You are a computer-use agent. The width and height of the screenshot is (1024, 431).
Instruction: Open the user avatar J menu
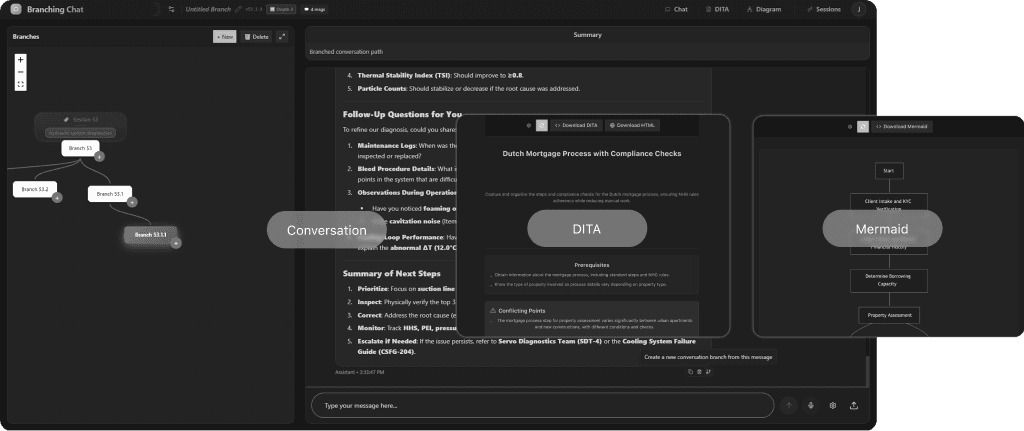[858, 9]
